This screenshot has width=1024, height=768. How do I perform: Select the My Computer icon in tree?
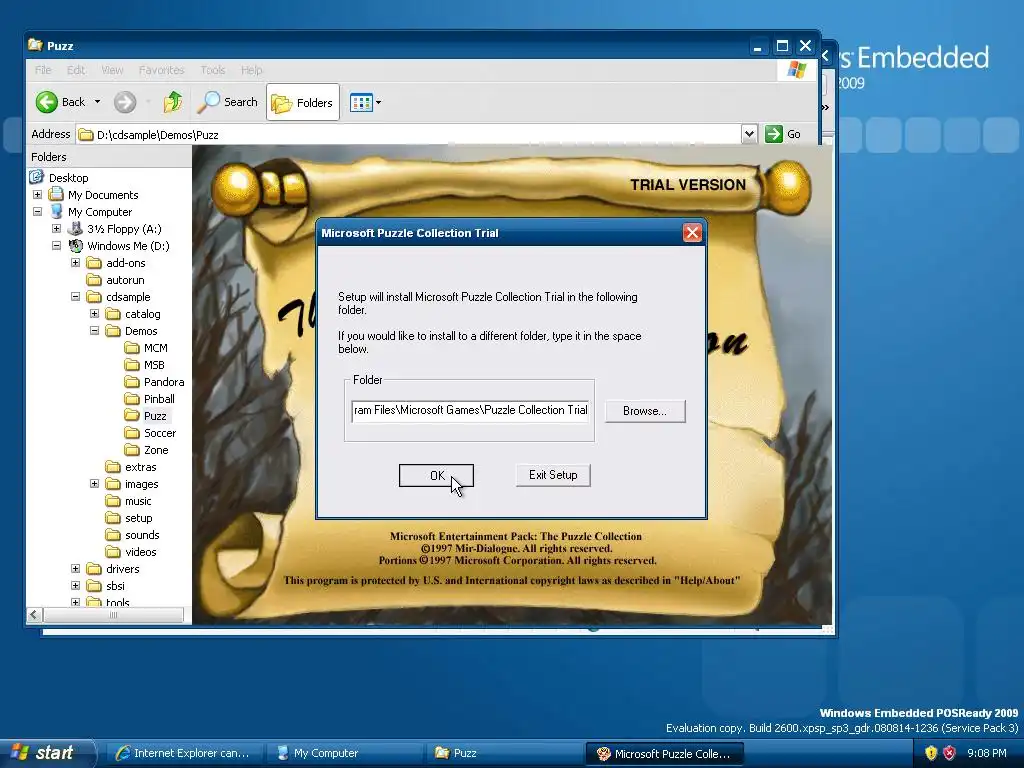56,211
